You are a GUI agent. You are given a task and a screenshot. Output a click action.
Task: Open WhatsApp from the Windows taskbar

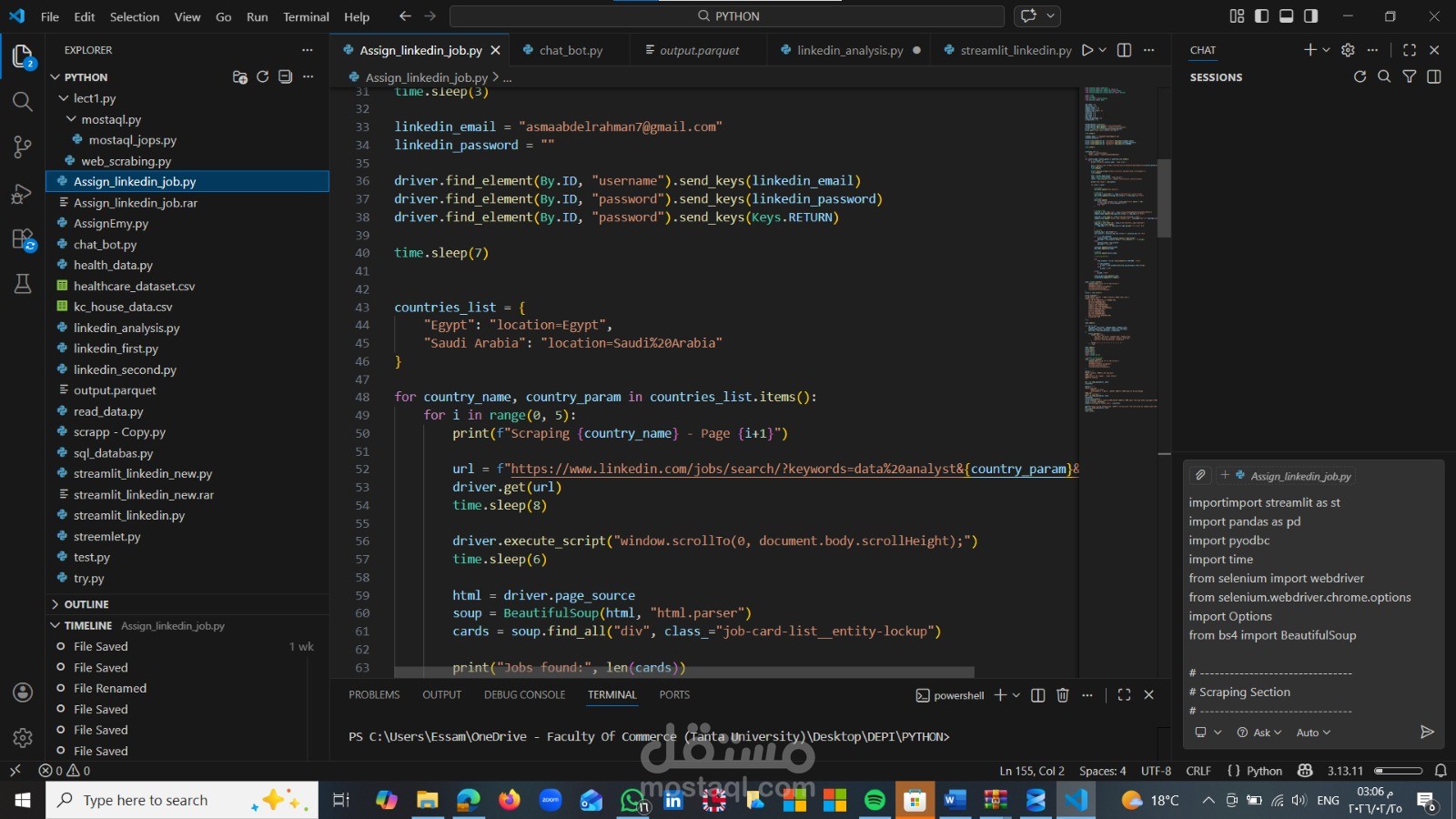632,800
